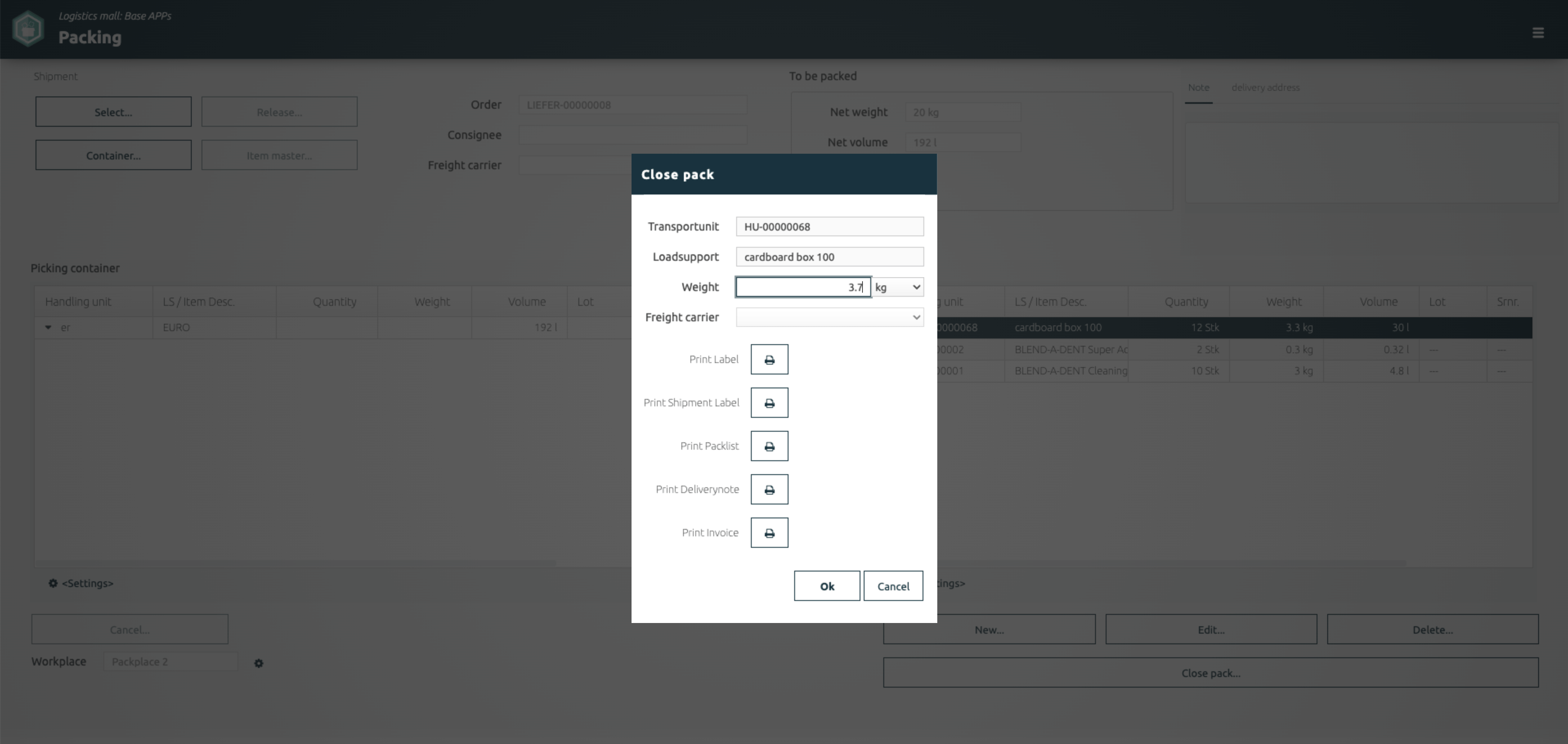Click the Packing app logo icon

[28, 29]
